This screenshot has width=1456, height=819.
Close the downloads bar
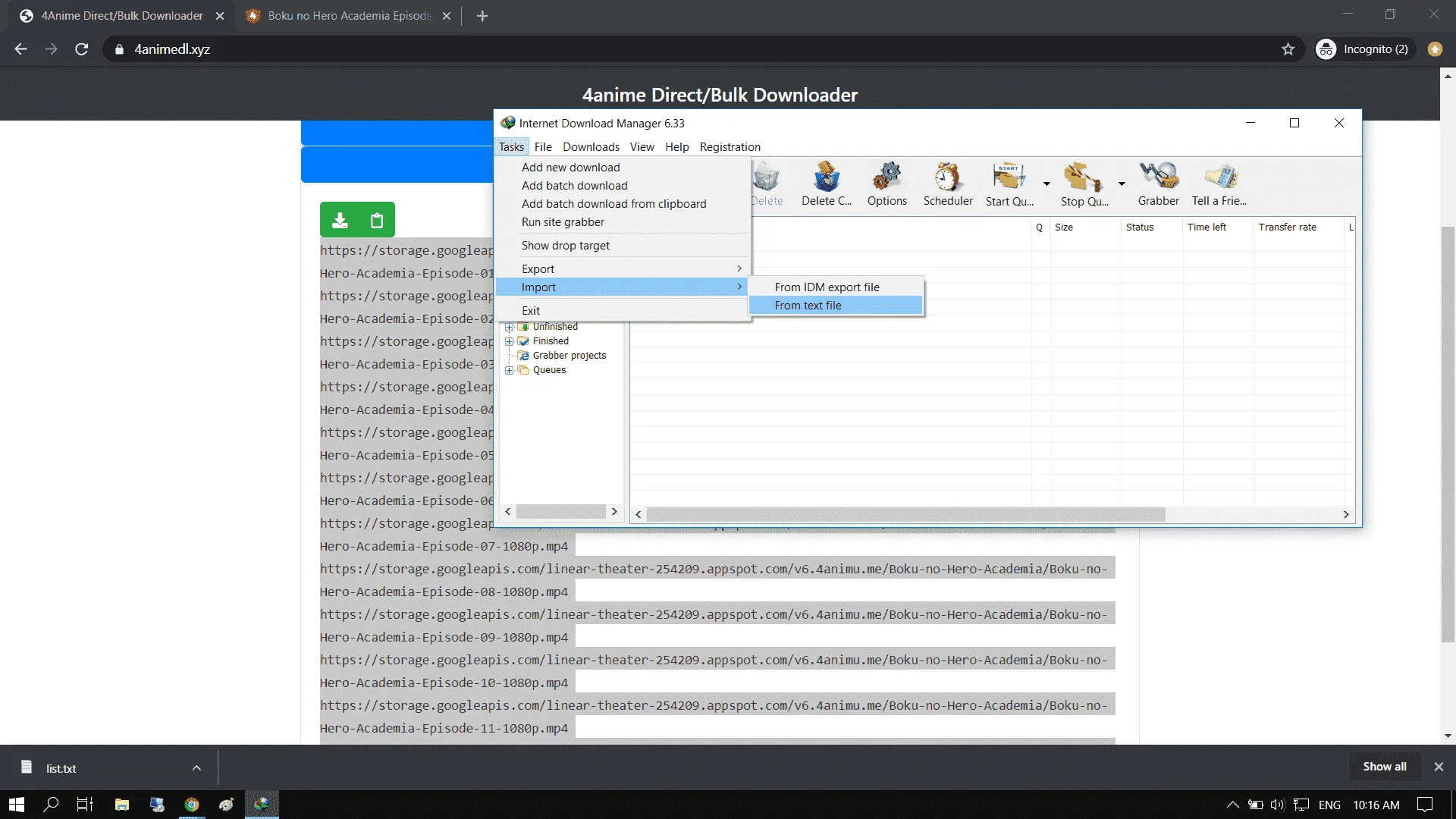click(1439, 767)
